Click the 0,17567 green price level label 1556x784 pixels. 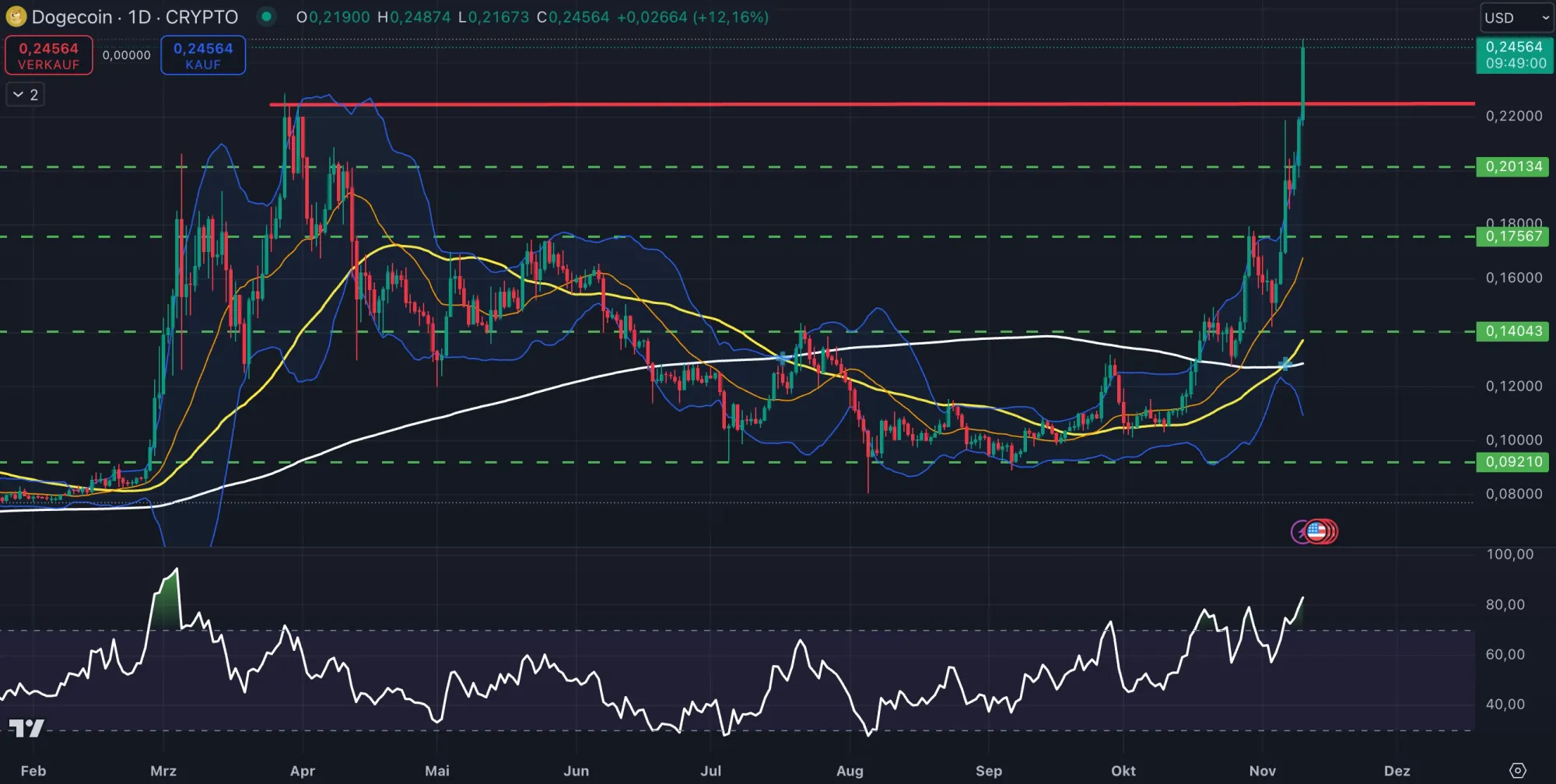coord(1513,236)
